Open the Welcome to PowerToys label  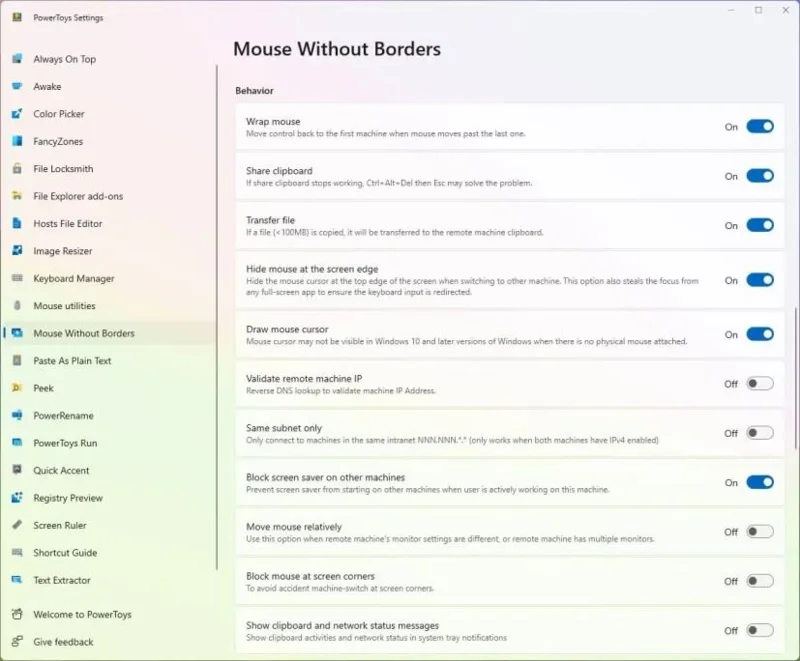82,615
